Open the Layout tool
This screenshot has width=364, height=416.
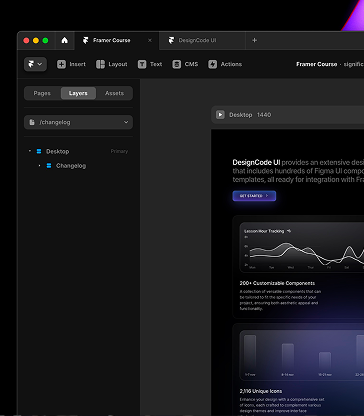(x=112, y=64)
